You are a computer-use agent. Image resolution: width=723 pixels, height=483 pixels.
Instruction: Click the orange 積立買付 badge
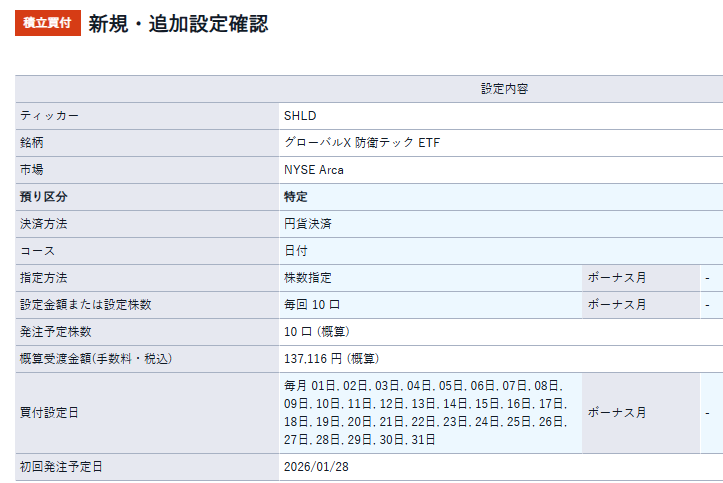pyautogui.click(x=47, y=23)
